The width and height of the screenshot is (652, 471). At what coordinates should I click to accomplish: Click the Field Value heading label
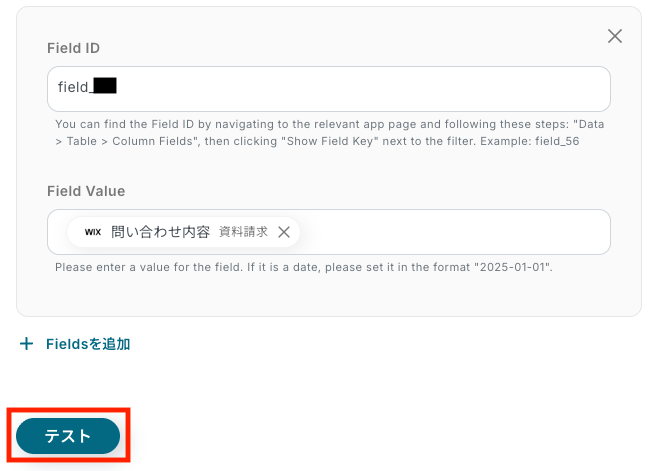coord(86,191)
